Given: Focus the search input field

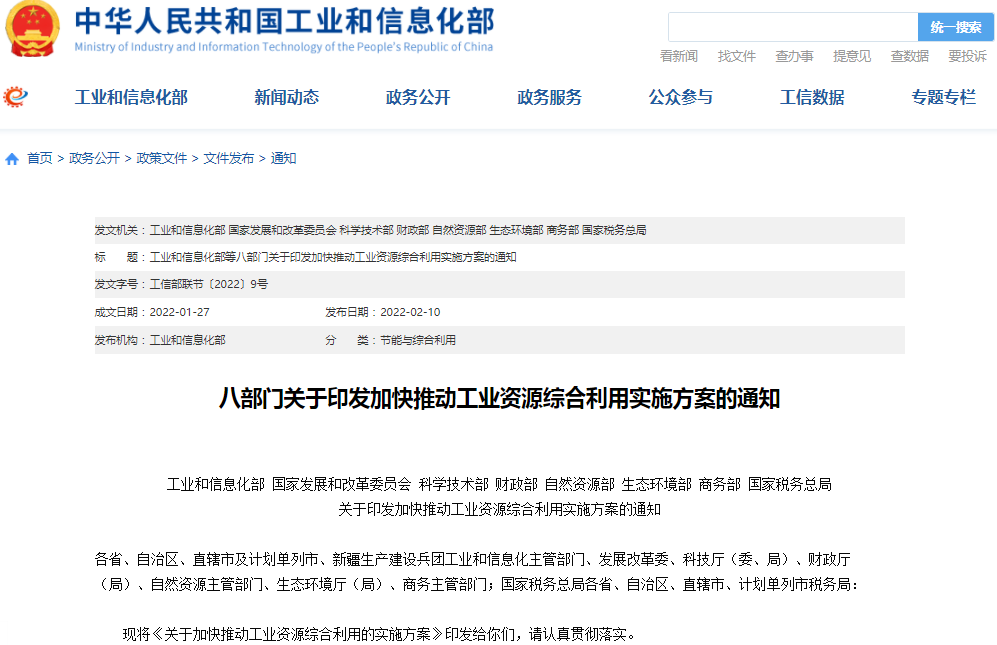Looking at the screenshot, I should pyautogui.click(x=792, y=27).
